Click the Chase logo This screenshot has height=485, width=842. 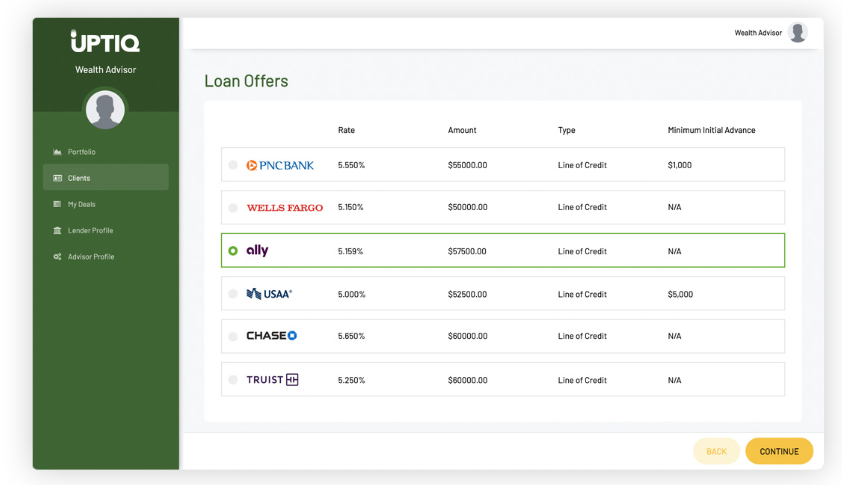[x=272, y=336]
